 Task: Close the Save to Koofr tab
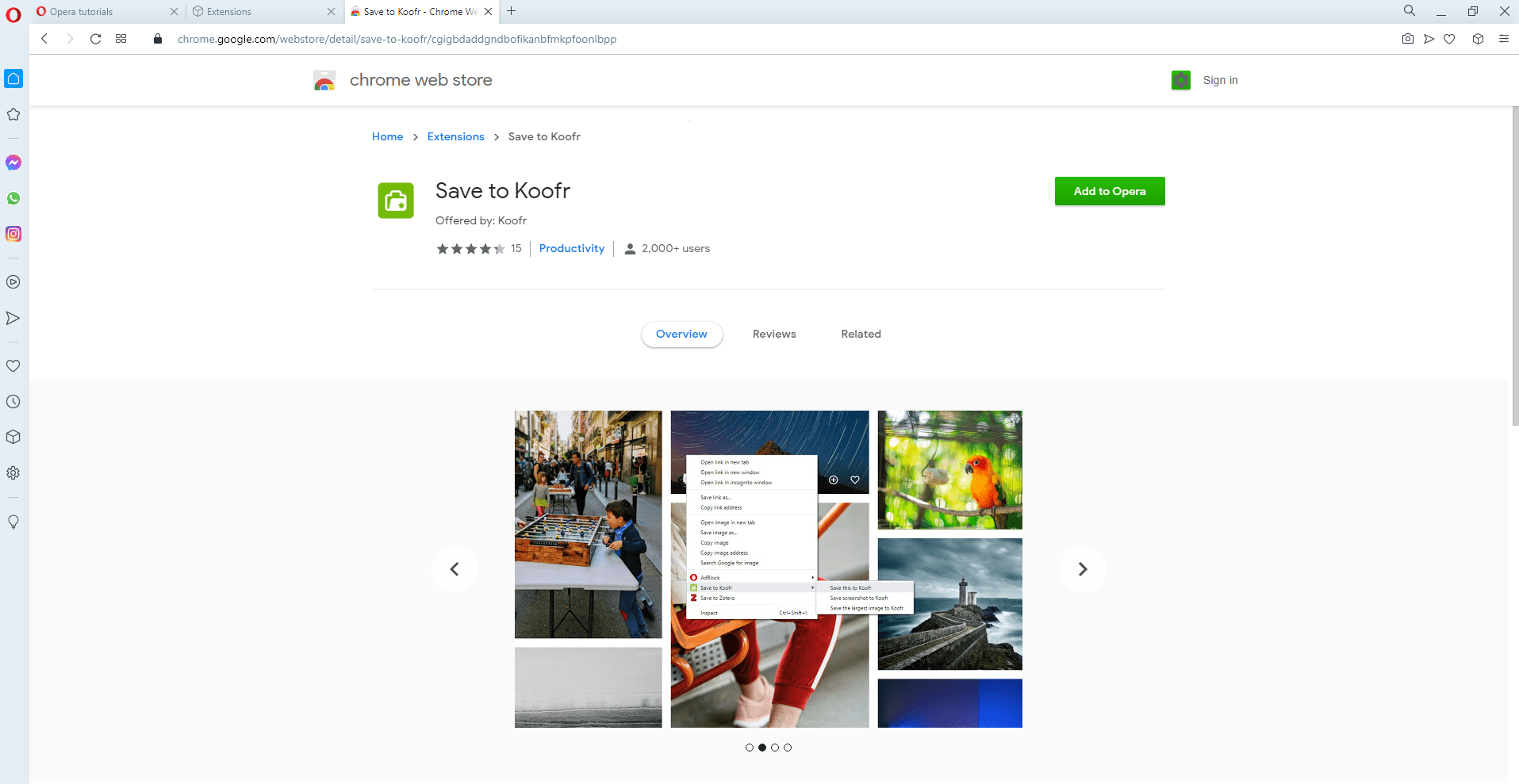click(488, 12)
